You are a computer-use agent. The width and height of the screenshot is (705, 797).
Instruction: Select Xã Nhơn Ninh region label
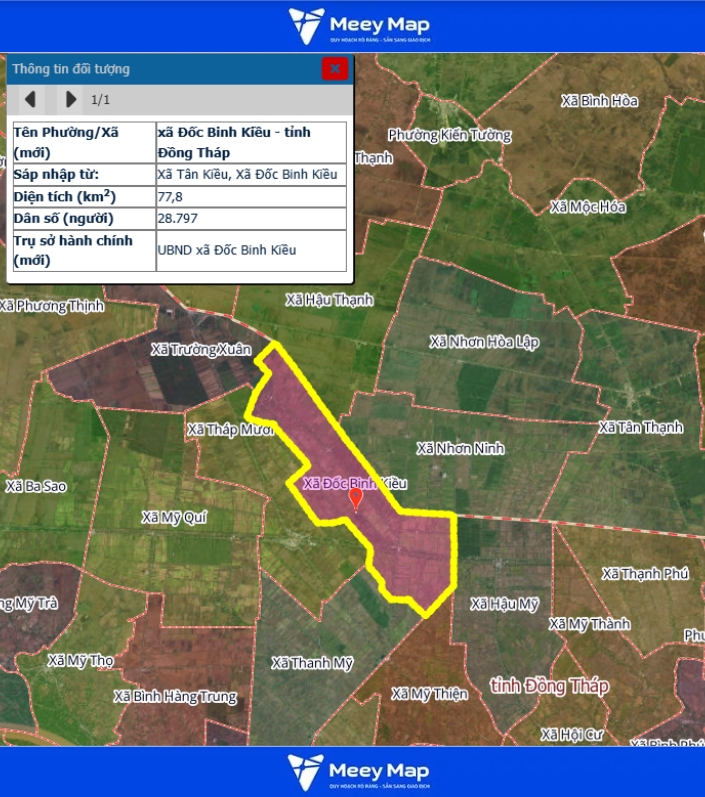460,448
